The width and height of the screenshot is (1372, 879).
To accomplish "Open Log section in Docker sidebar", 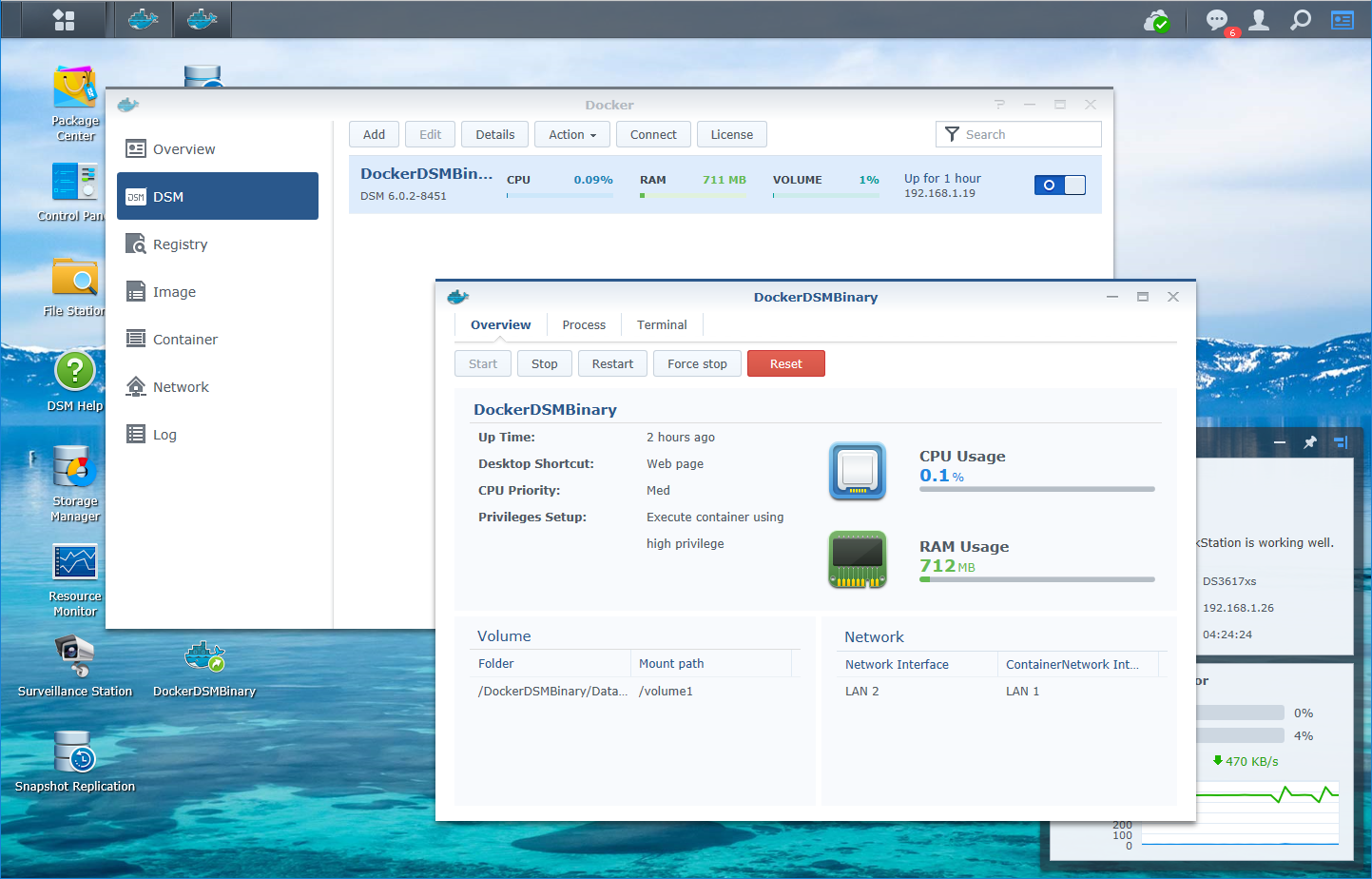I will click(x=218, y=434).
